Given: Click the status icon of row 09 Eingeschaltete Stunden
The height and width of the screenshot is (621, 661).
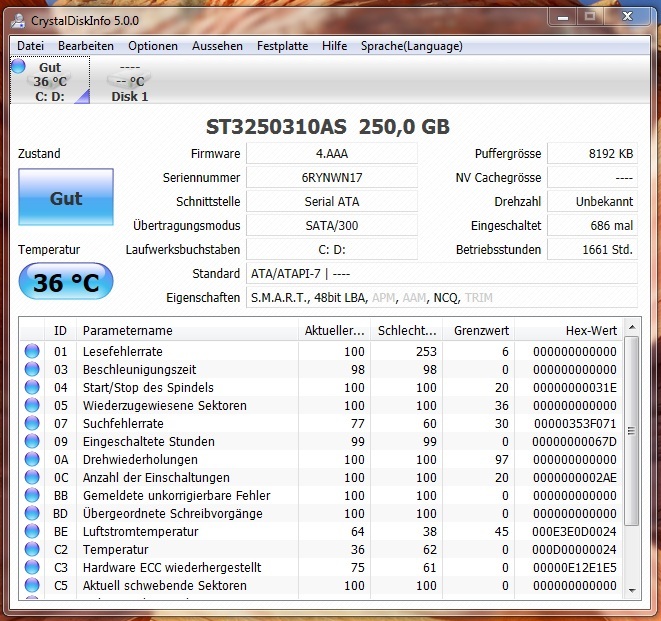Looking at the screenshot, I should [32, 441].
